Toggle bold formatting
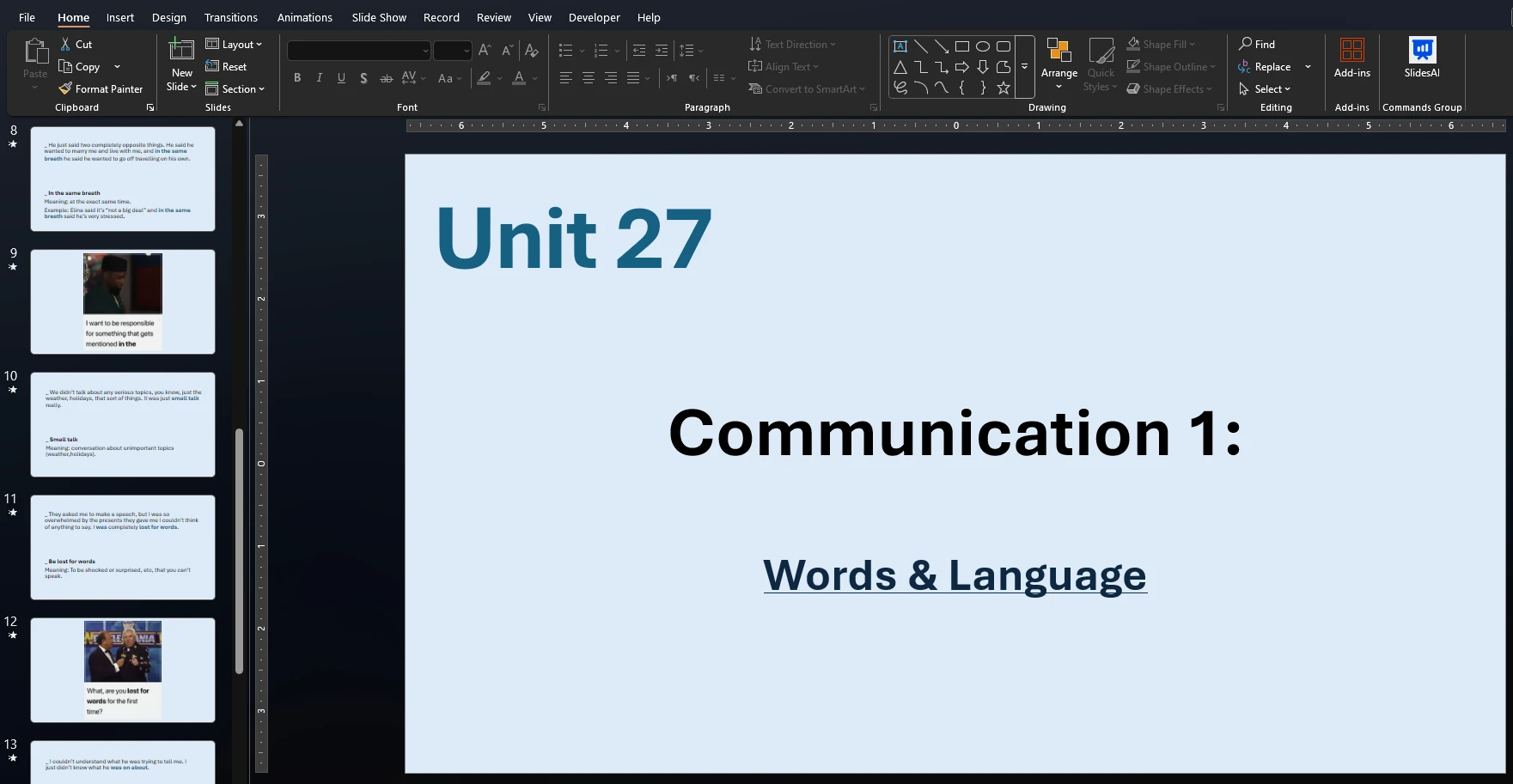Image resolution: width=1513 pixels, height=784 pixels. tap(297, 78)
